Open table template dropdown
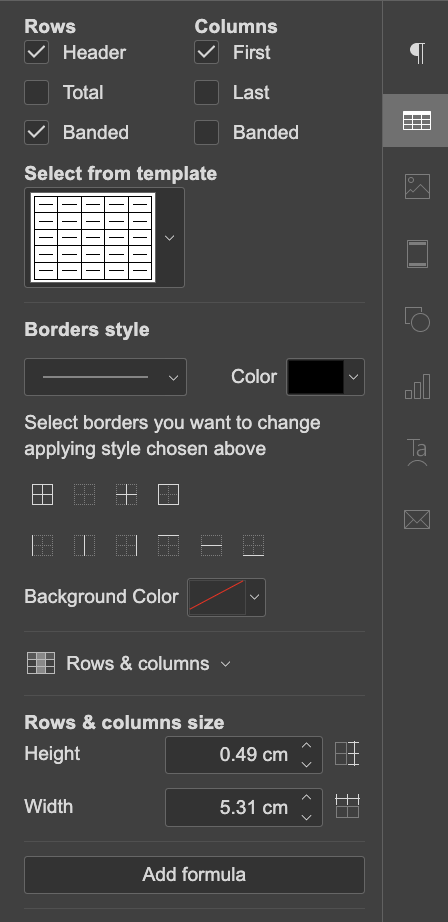Viewport: 448px width, 922px height. [169, 238]
